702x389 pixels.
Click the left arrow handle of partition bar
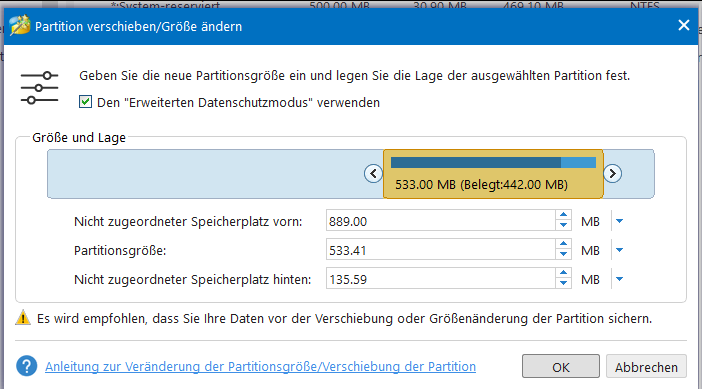pyautogui.click(x=373, y=173)
